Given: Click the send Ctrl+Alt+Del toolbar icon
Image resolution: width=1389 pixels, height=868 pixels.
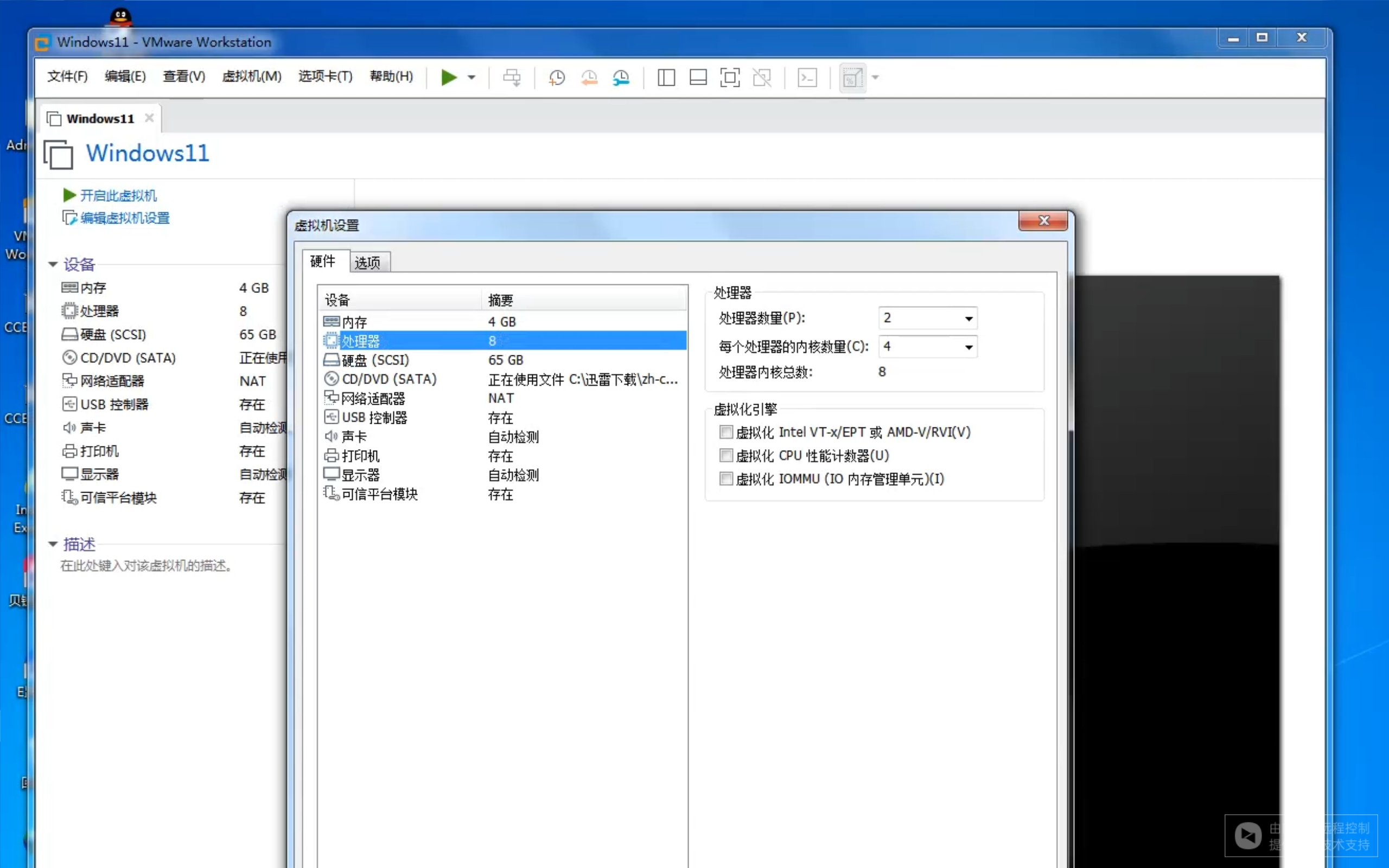Looking at the screenshot, I should (512, 77).
